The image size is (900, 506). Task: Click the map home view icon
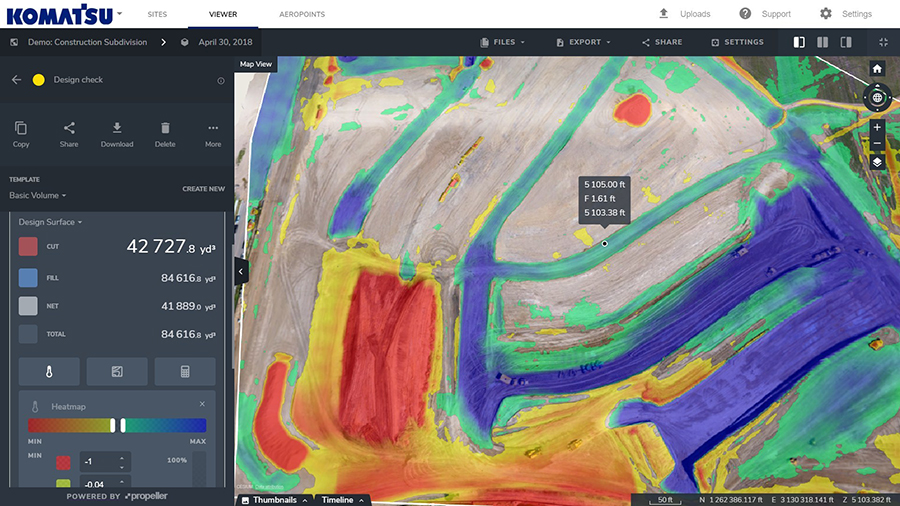877,69
